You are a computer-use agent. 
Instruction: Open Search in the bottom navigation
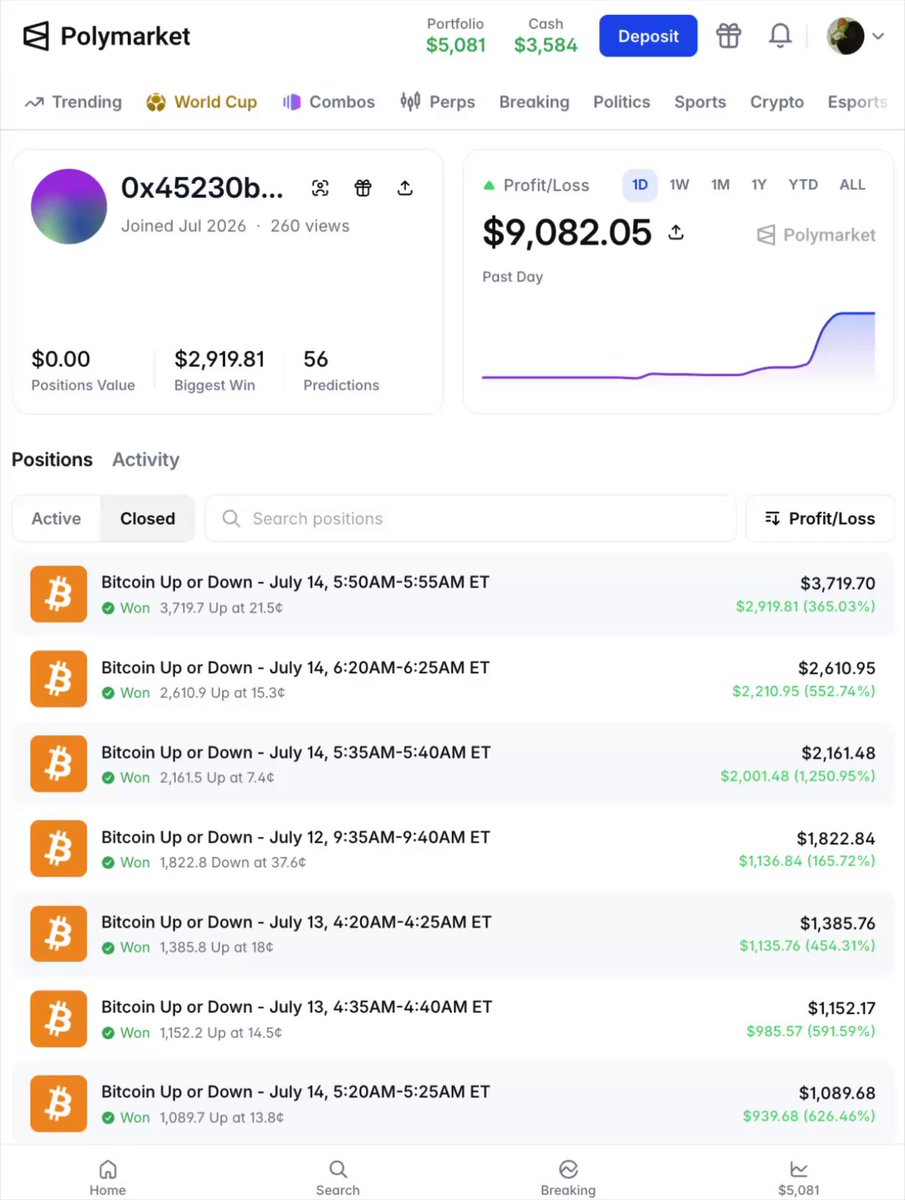click(x=338, y=1177)
